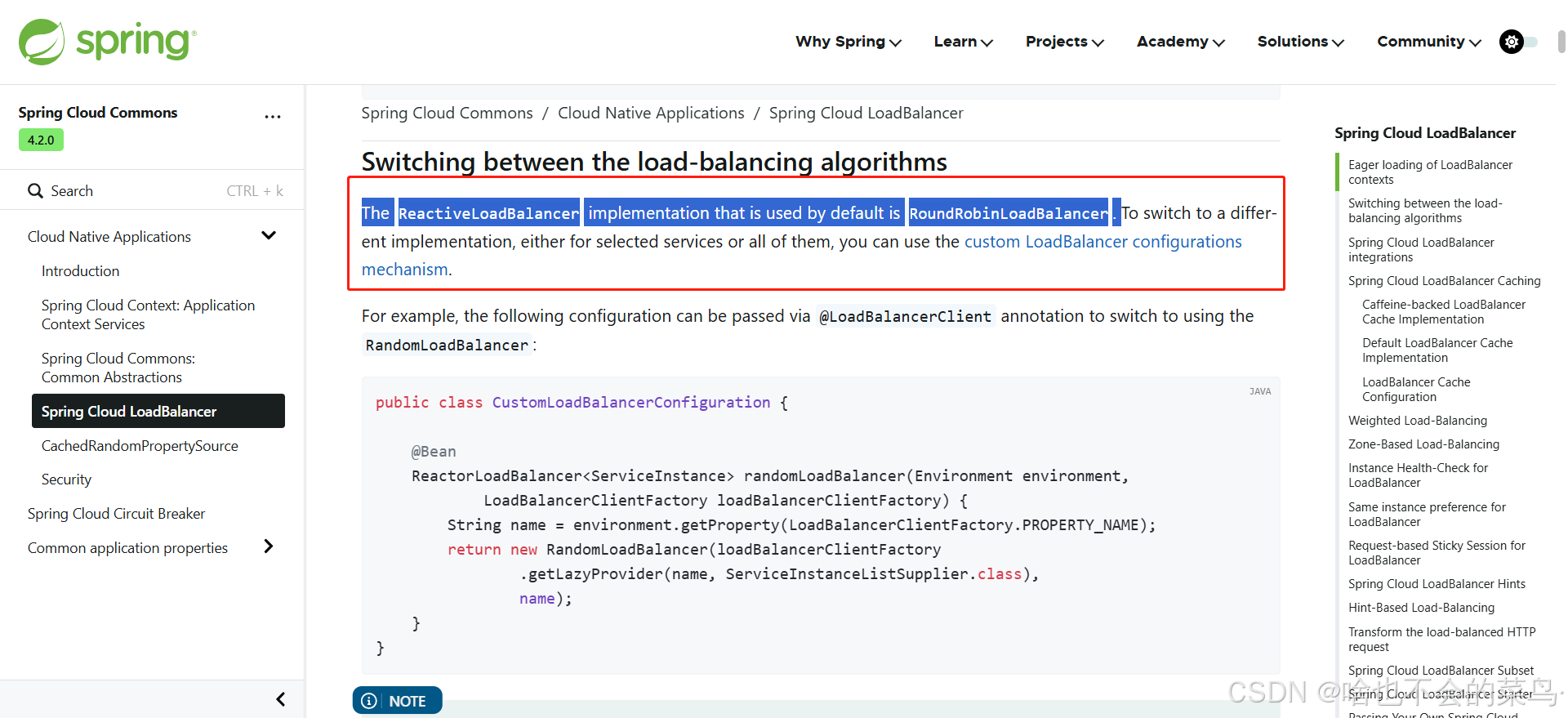Open Spring Cloud Commons: Common Abstractions
1568x718 pixels.
(x=118, y=368)
